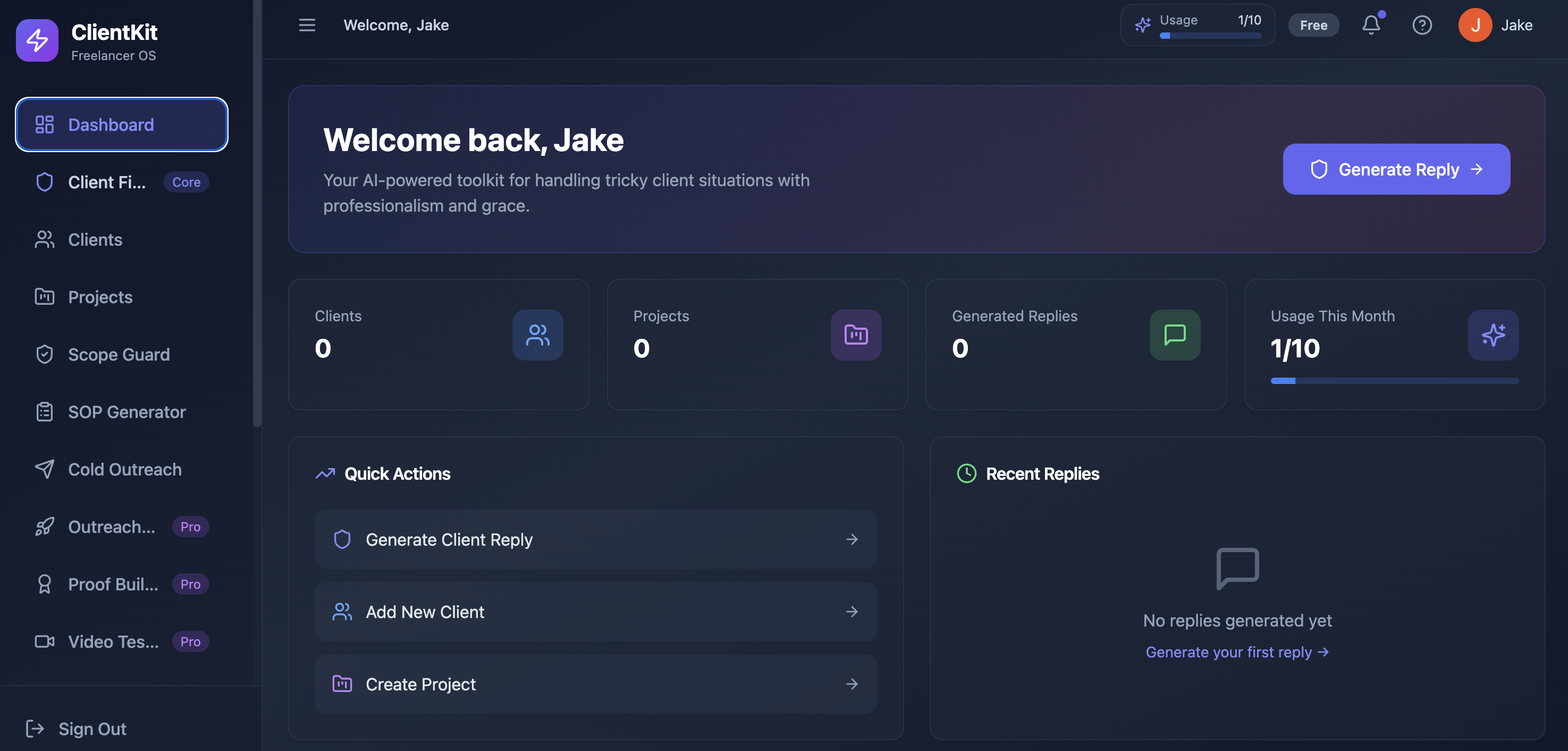Open Proof Builder badge icon

[x=44, y=583]
